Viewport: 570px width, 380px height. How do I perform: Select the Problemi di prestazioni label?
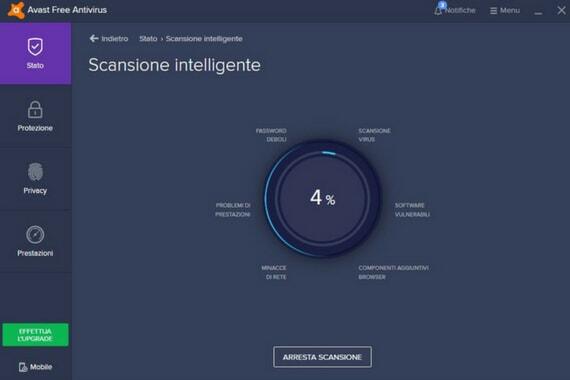coord(233,210)
